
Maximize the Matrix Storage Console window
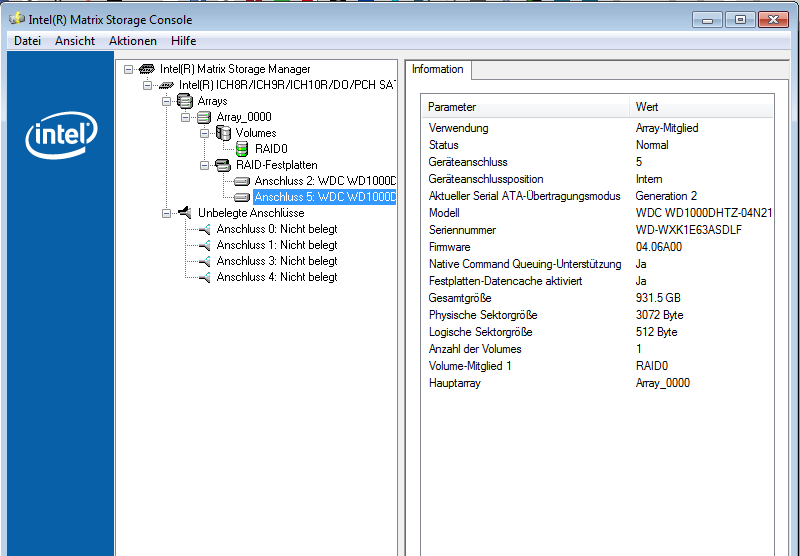coord(740,20)
